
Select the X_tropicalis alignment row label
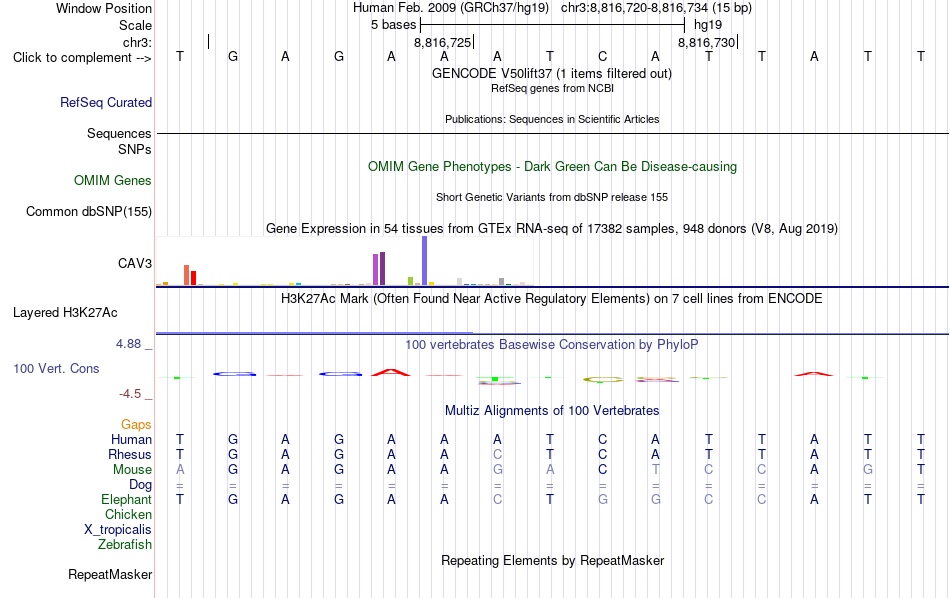click(118, 530)
